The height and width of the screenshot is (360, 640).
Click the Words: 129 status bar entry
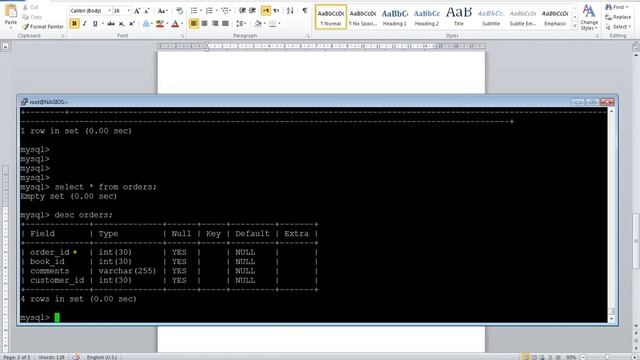pyautogui.click(x=51, y=357)
